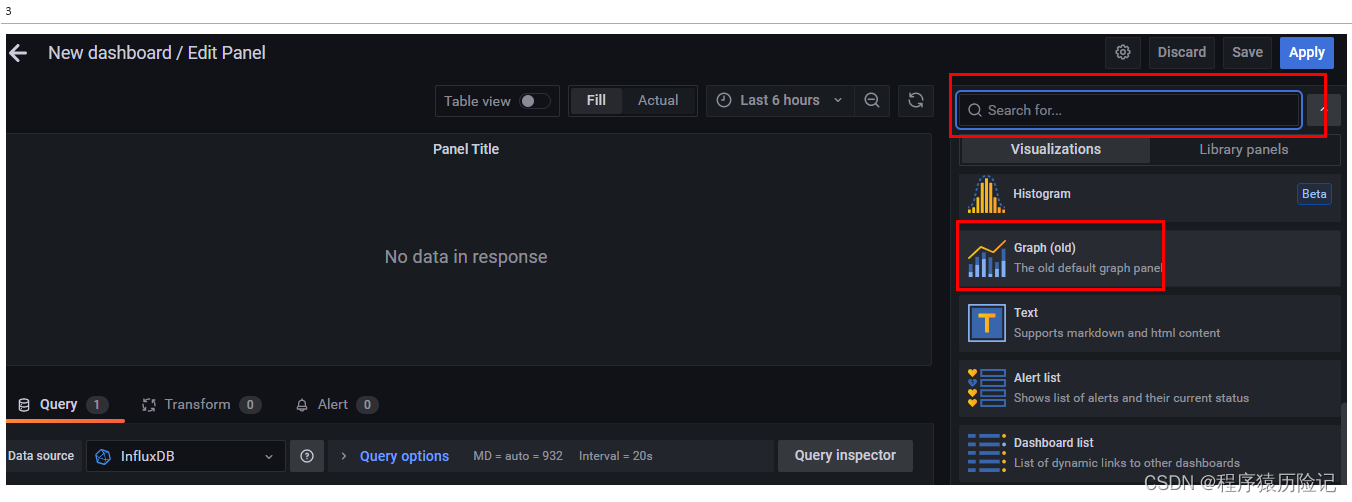1352x502 pixels.
Task: Click the Panel Title header
Action: pos(466,149)
